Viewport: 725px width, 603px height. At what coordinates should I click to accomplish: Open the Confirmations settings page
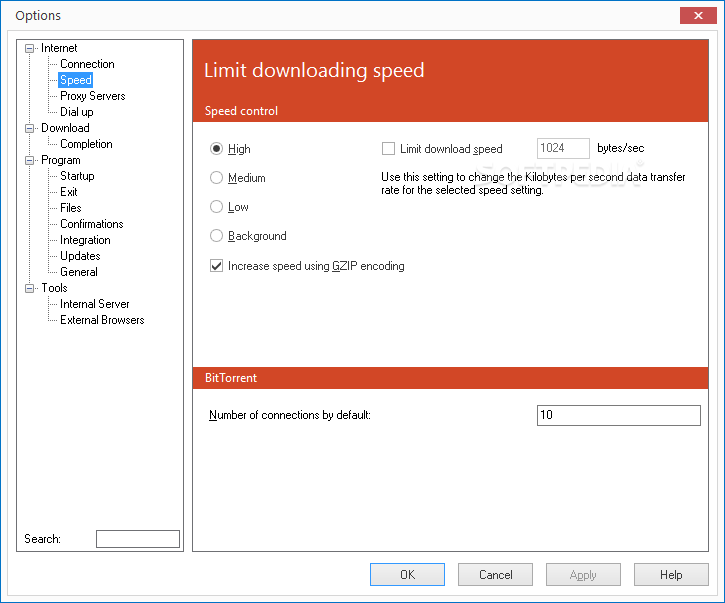(x=92, y=224)
